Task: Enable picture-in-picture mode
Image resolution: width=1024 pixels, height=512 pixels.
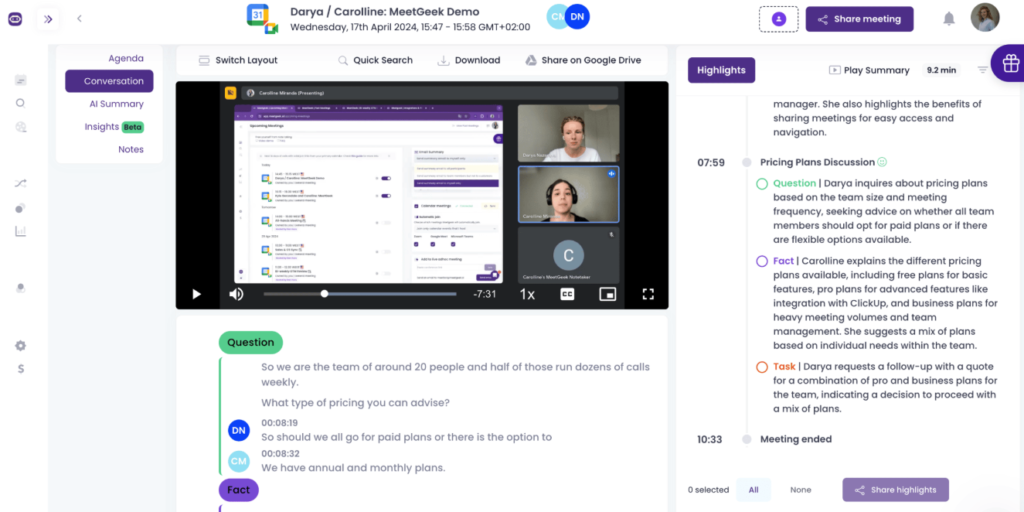Action: (608, 294)
